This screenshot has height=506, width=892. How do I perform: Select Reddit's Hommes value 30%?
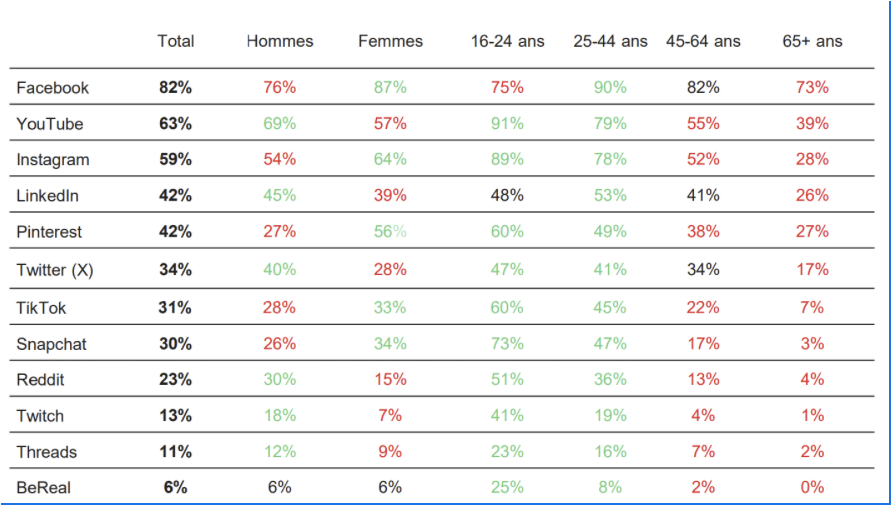[x=280, y=380]
